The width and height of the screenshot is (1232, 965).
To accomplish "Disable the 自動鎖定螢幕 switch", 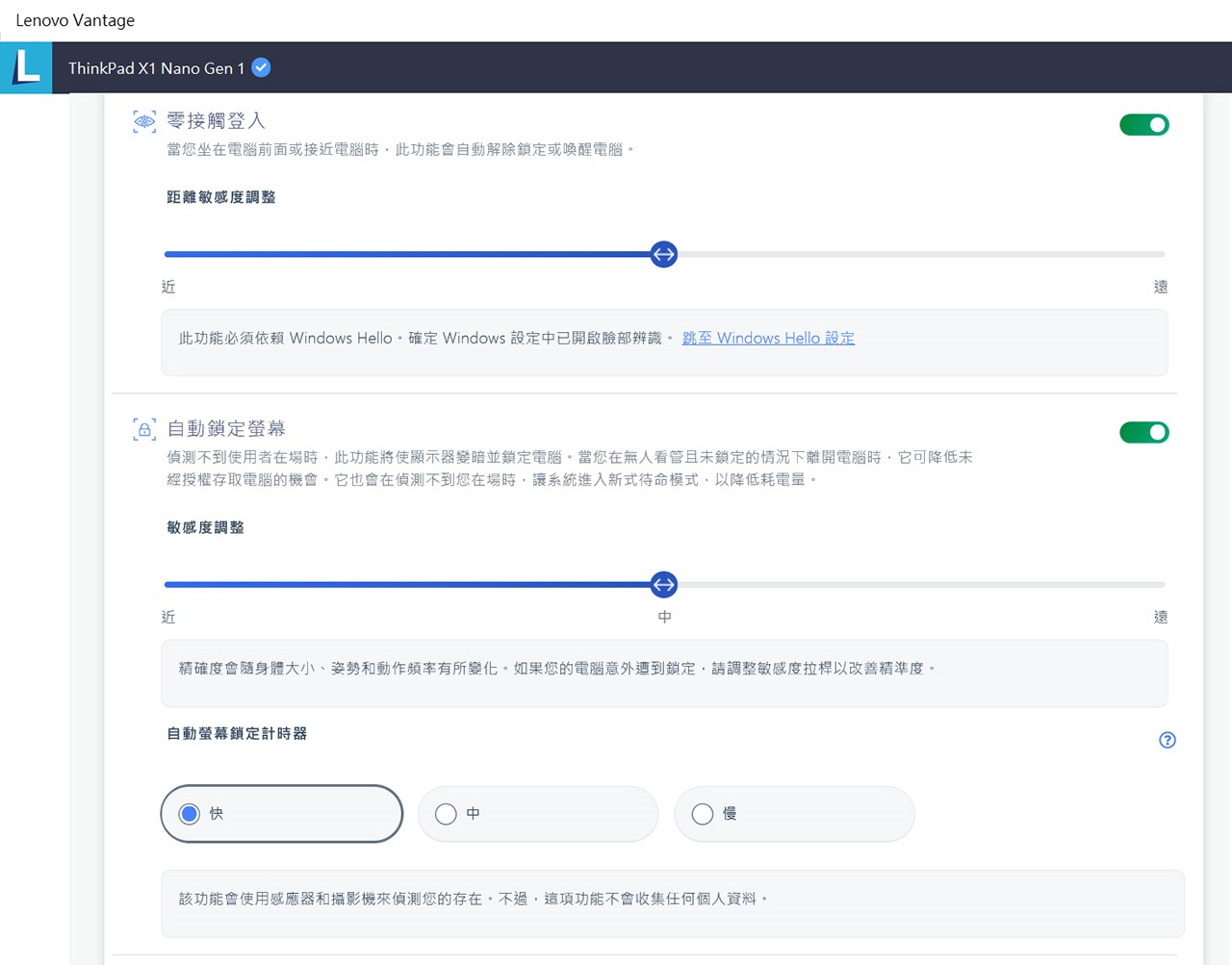I will click(x=1144, y=433).
